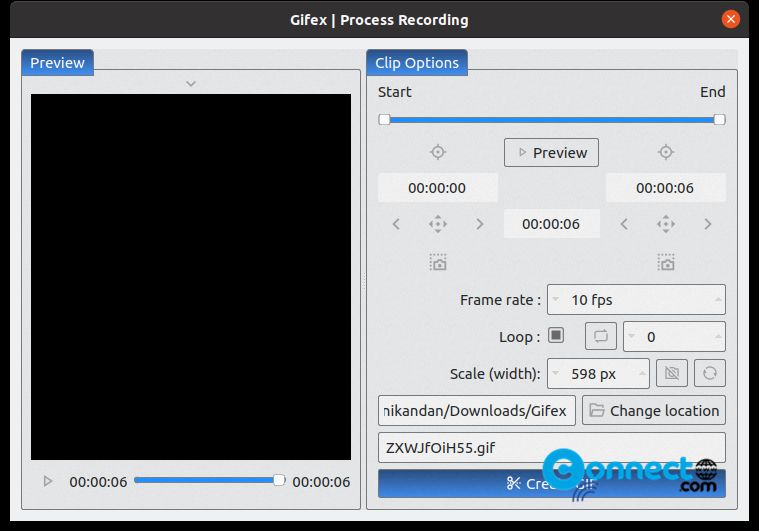Play the recording in the preview player
The height and width of the screenshot is (531, 759).
click(47, 481)
